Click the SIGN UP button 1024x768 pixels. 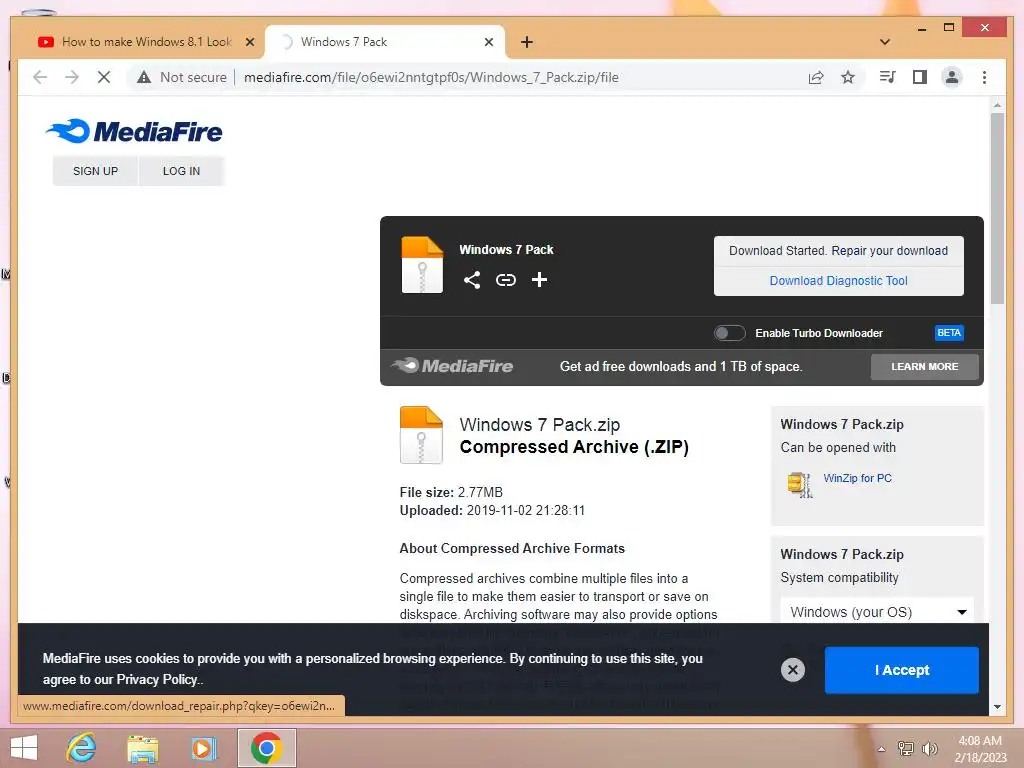tap(95, 171)
